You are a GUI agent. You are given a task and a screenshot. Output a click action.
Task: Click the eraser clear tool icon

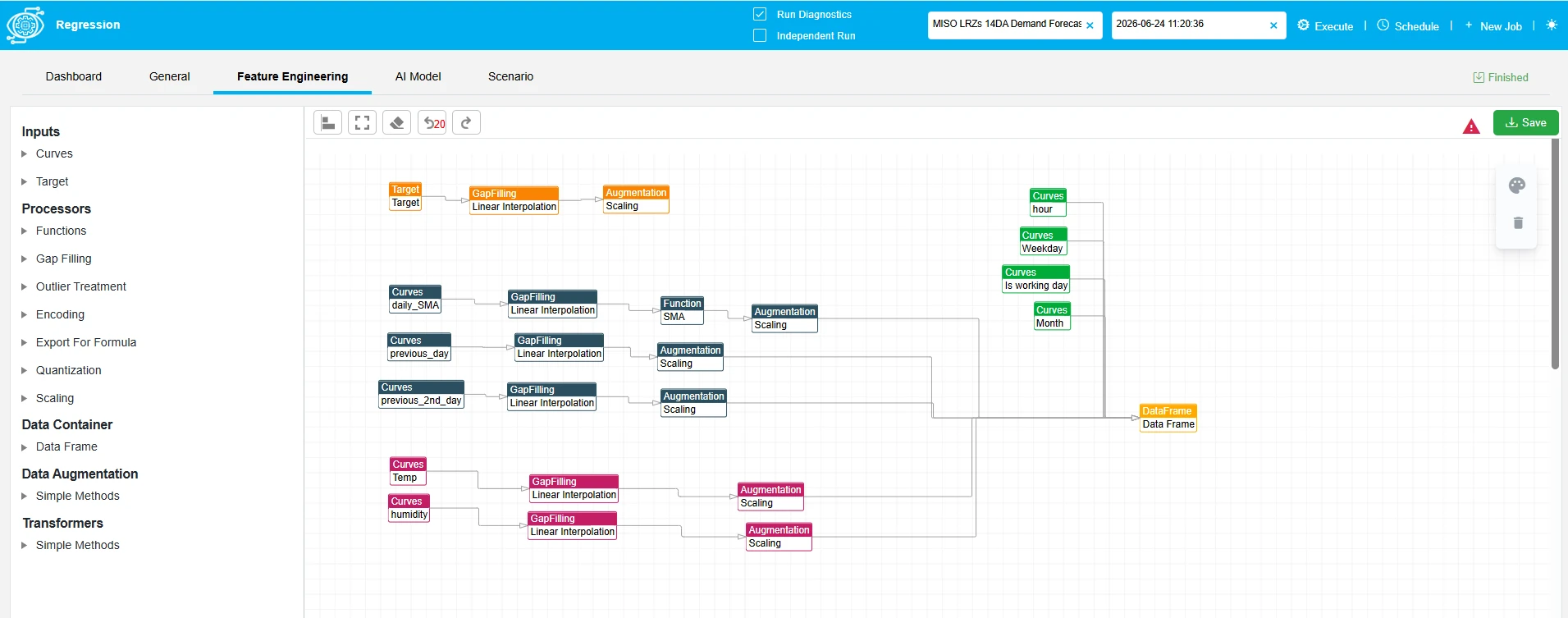397,123
